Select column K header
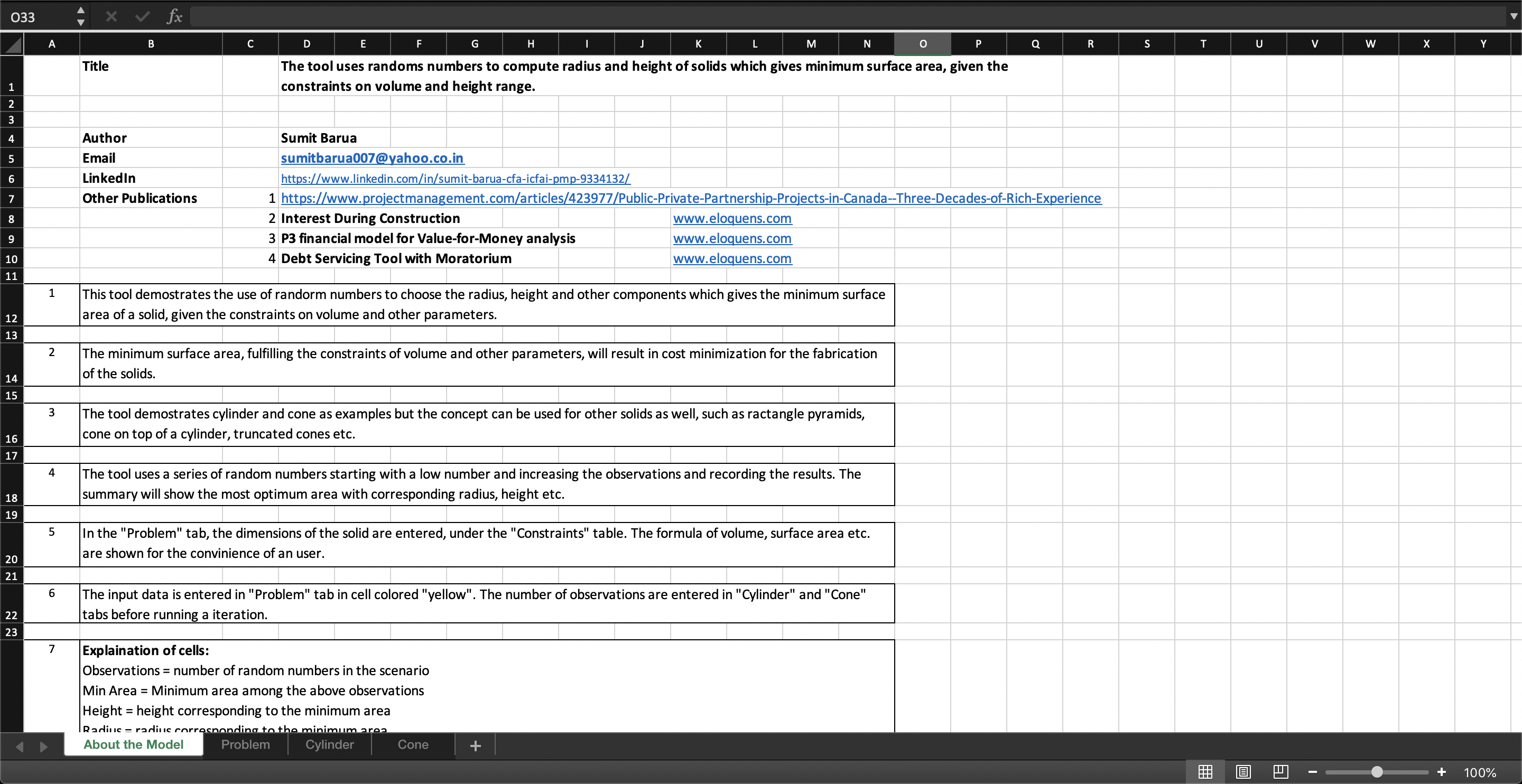 [x=698, y=44]
